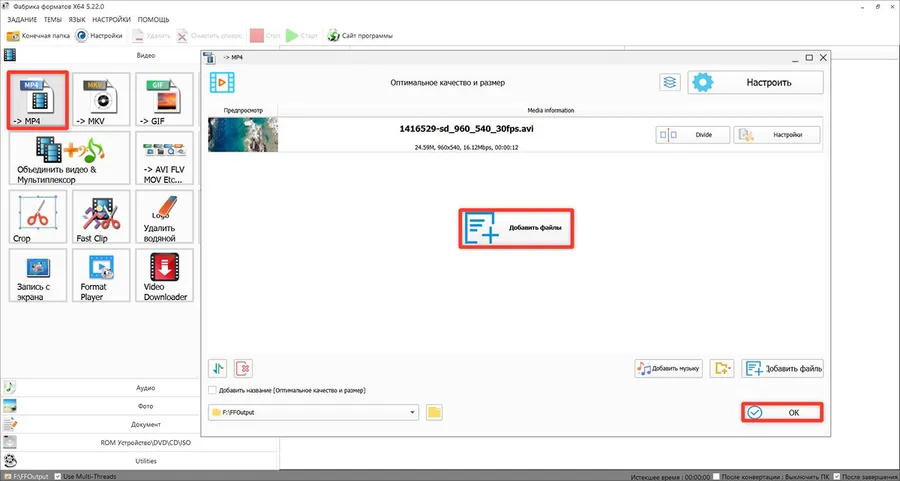Select the -> MP4 conversion icon

click(x=38, y=100)
